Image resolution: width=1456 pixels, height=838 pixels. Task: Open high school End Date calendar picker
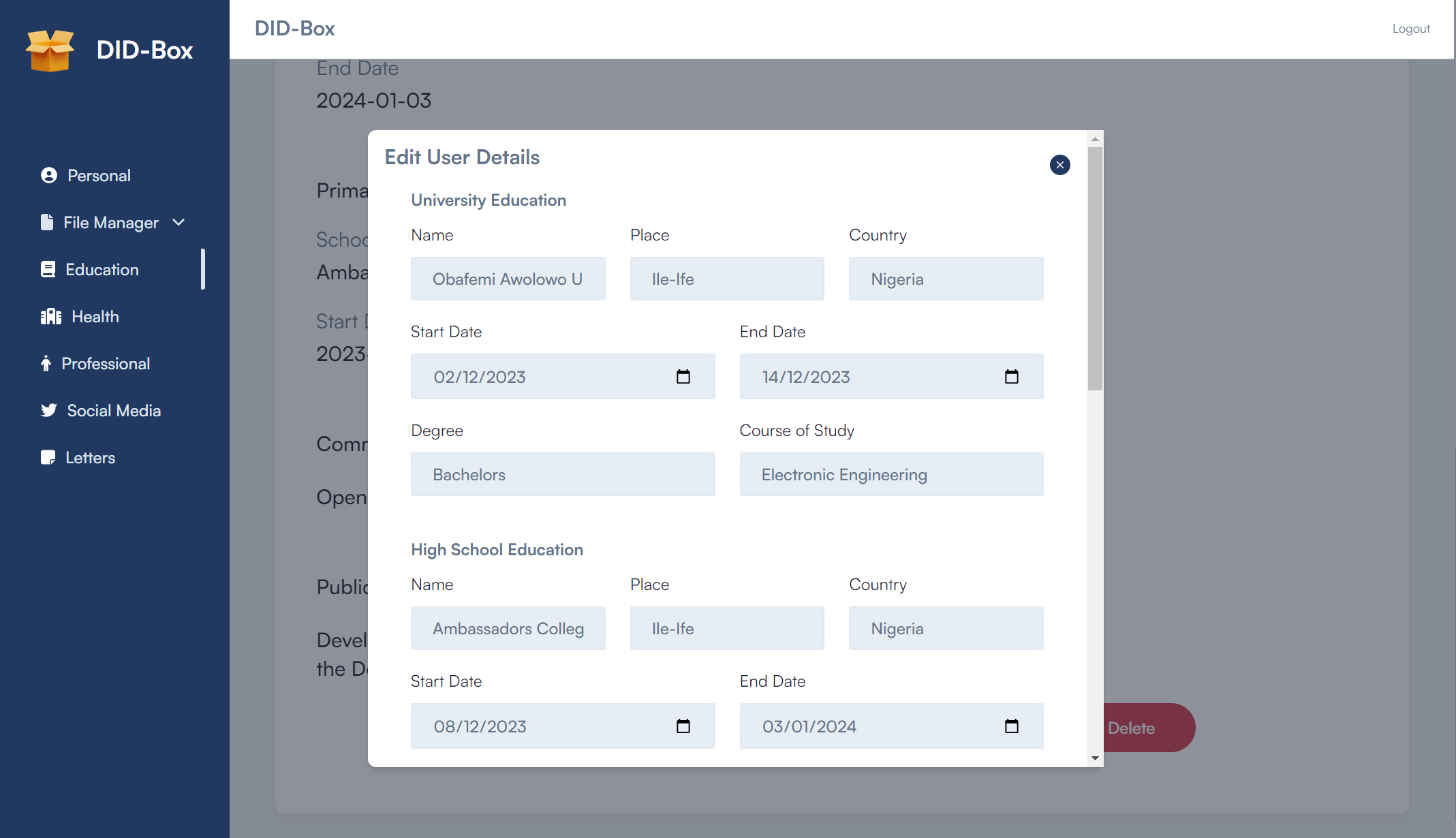(1011, 726)
